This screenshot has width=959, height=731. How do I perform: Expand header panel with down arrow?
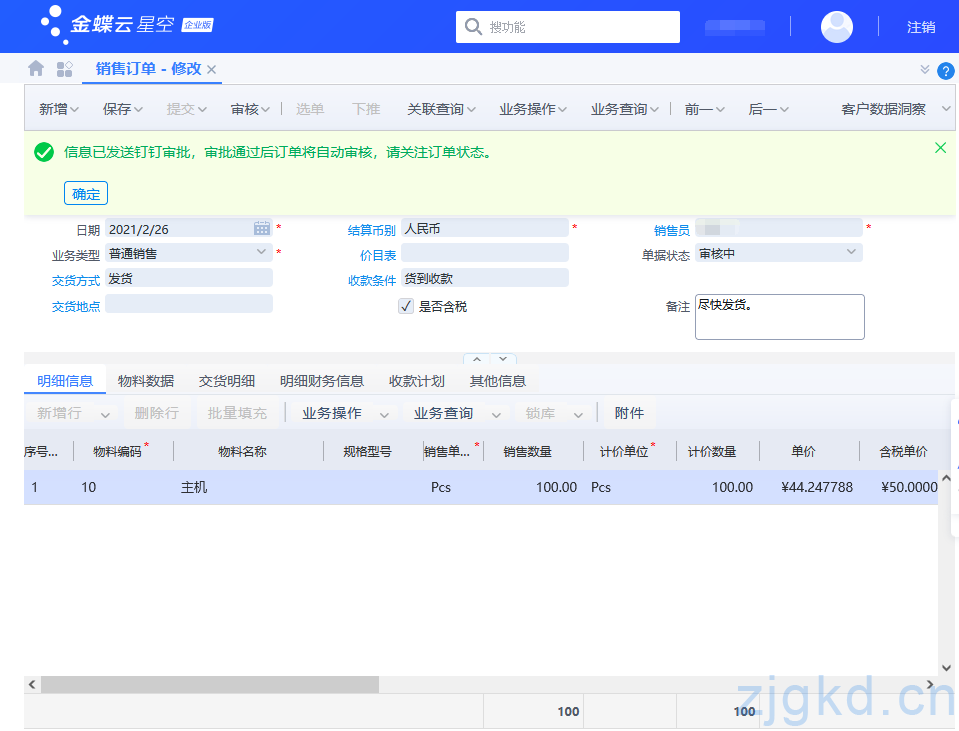click(503, 359)
